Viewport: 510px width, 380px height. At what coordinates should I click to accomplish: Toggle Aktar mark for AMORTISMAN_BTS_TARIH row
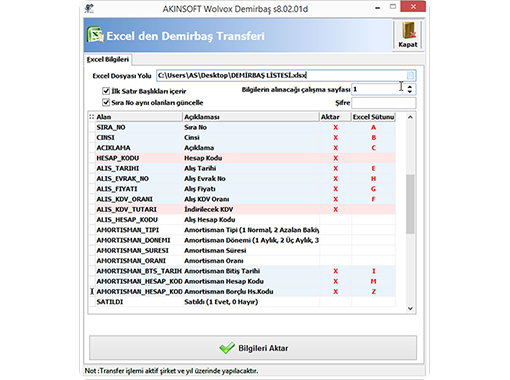click(x=335, y=271)
